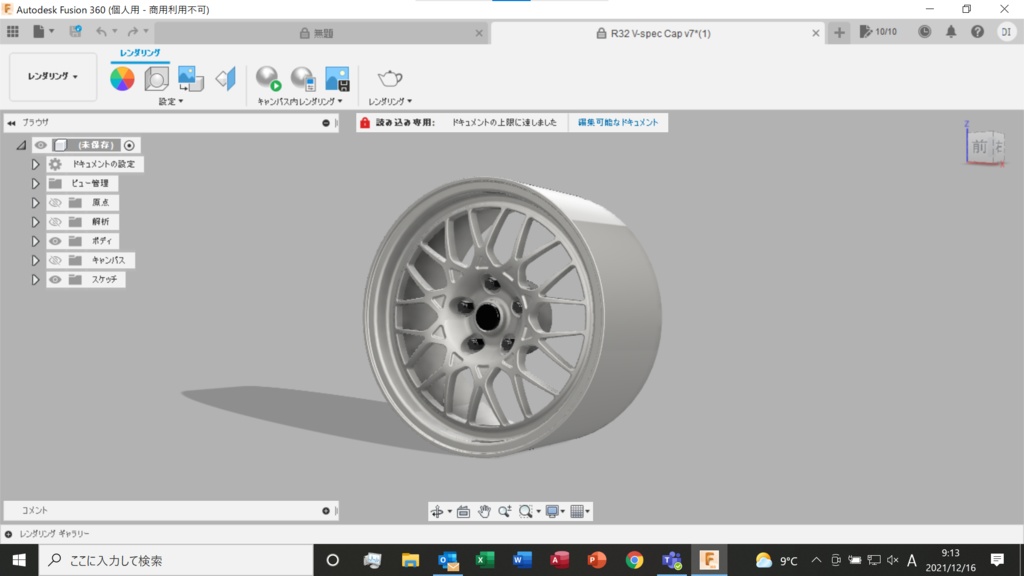Open the Appearance color wheel tool
Viewport: 1024px width, 576px height.
(122, 79)
